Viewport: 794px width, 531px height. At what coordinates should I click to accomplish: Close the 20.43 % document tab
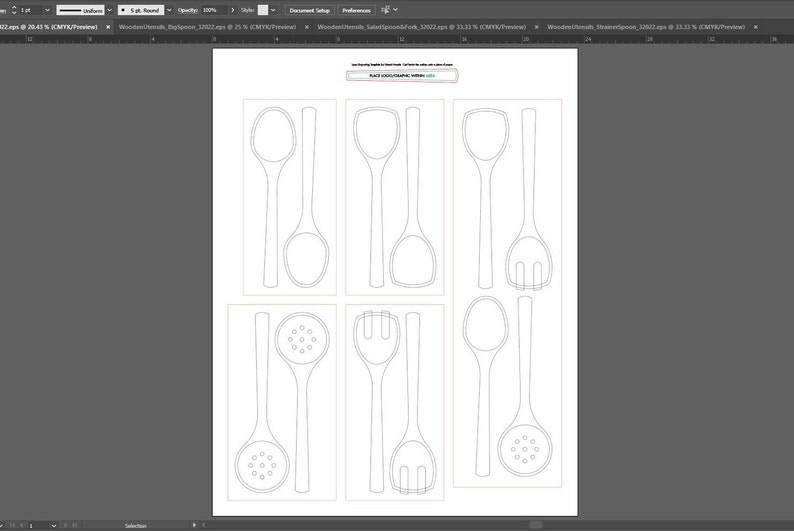tap(108, 27)
